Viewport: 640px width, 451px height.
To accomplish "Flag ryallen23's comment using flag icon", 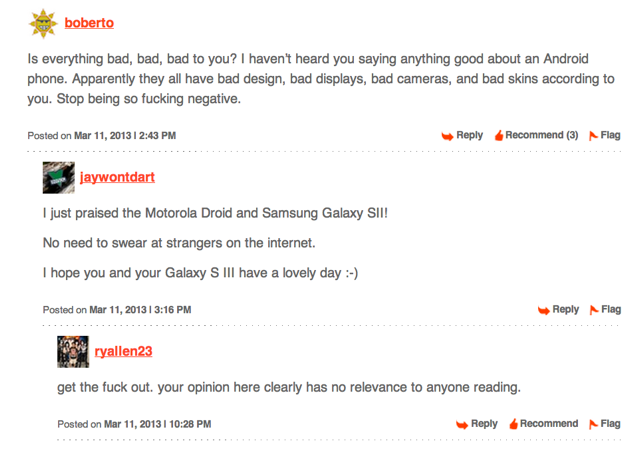I will click(593, 424).
